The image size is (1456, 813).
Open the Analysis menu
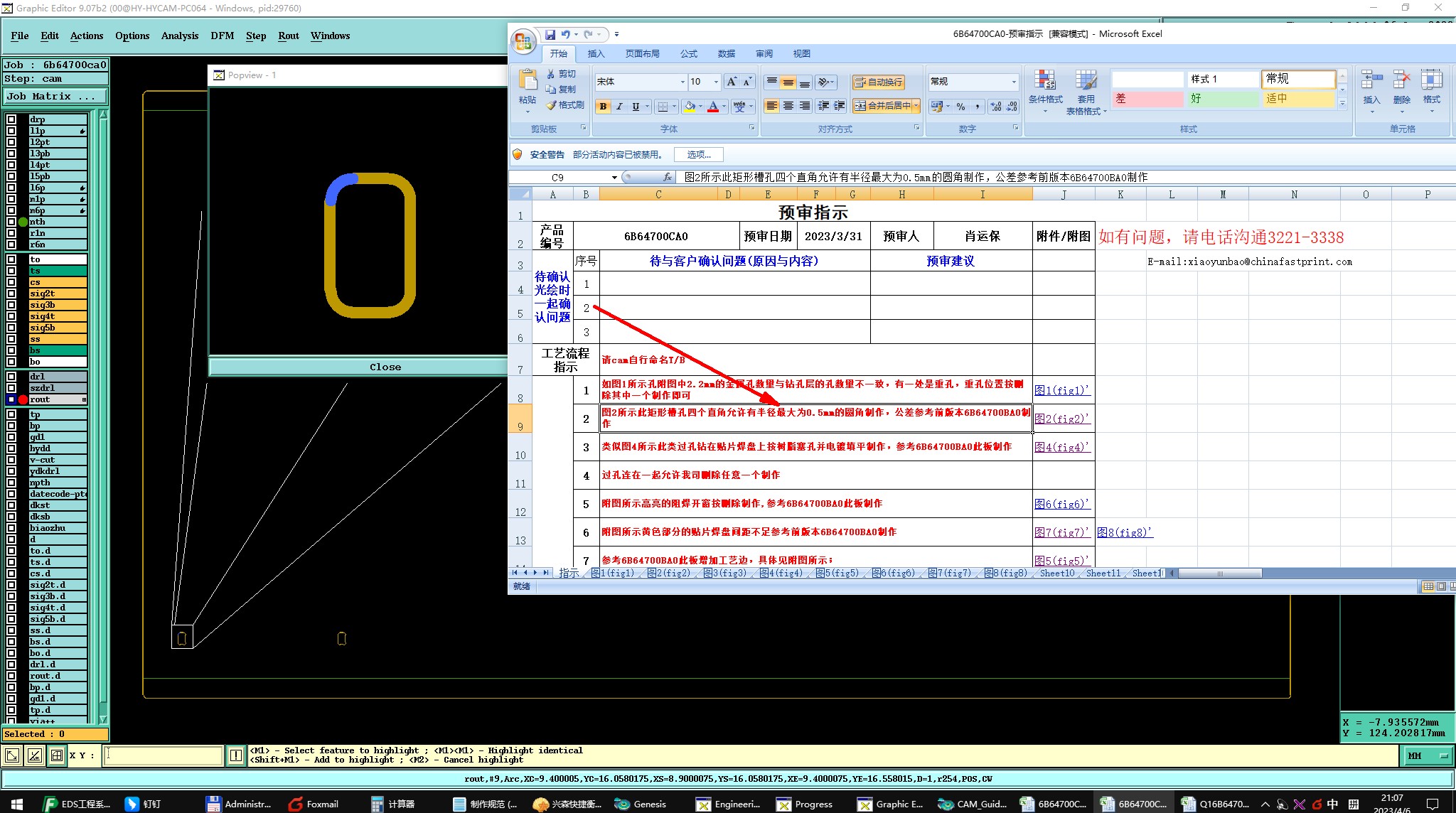tap(179, 36)
